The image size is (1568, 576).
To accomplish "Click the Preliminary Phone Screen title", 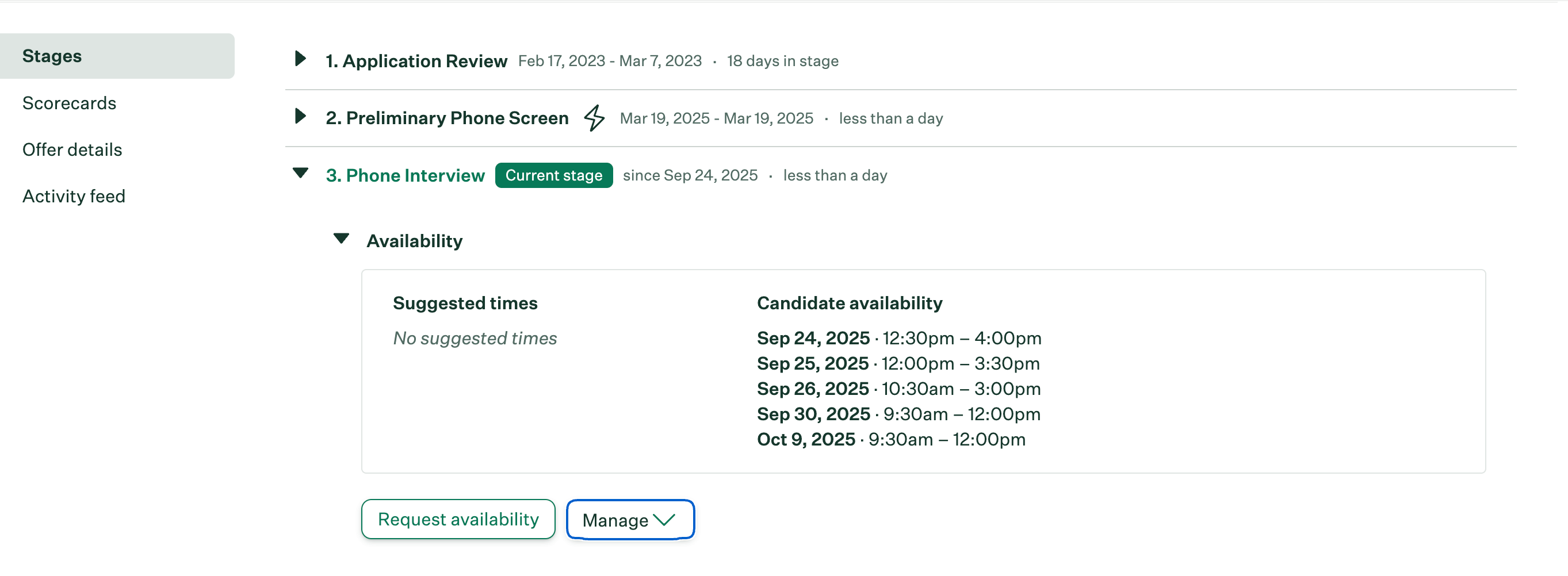I will (447, 118).
